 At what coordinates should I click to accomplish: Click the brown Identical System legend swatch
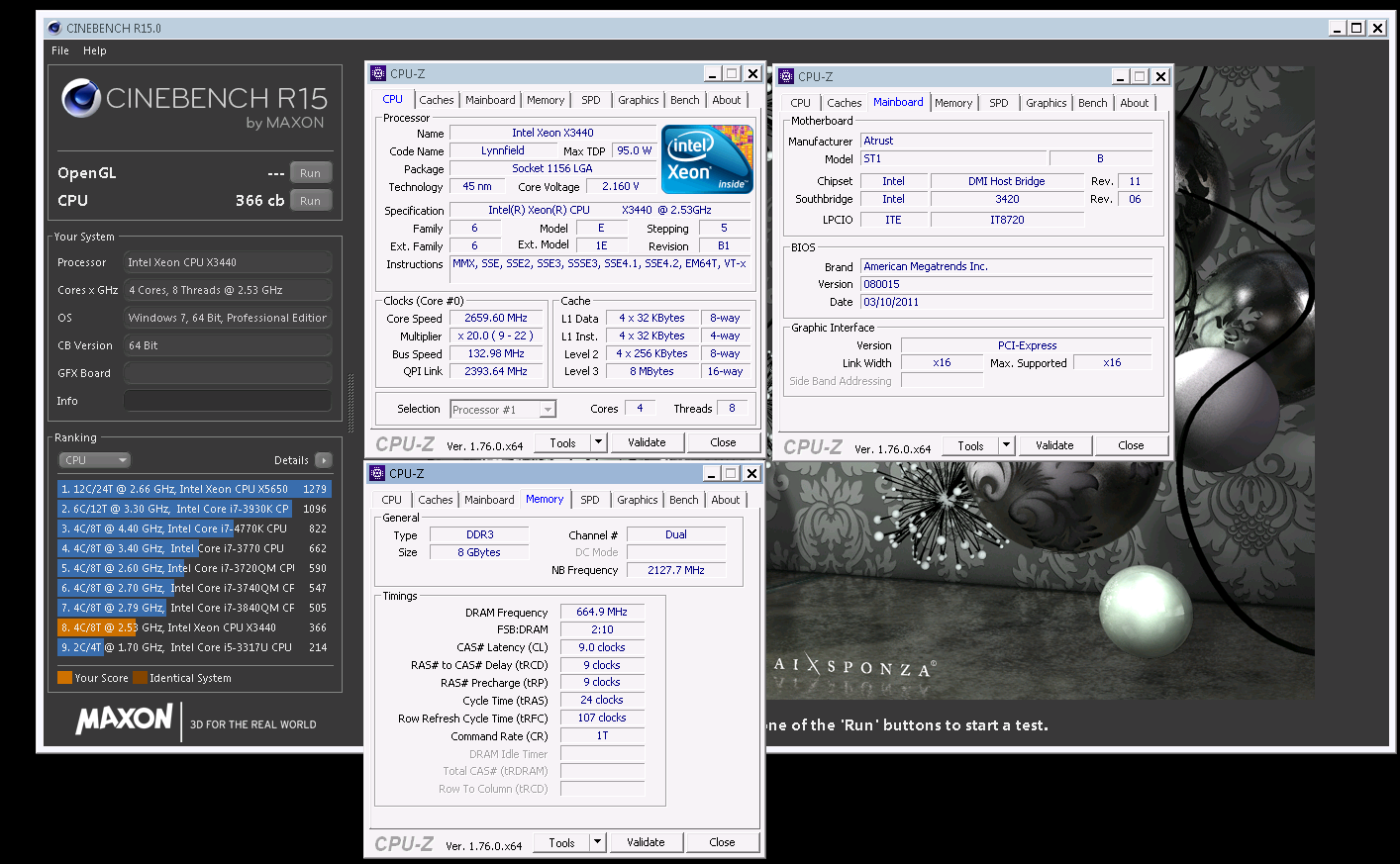coord(140,678)
